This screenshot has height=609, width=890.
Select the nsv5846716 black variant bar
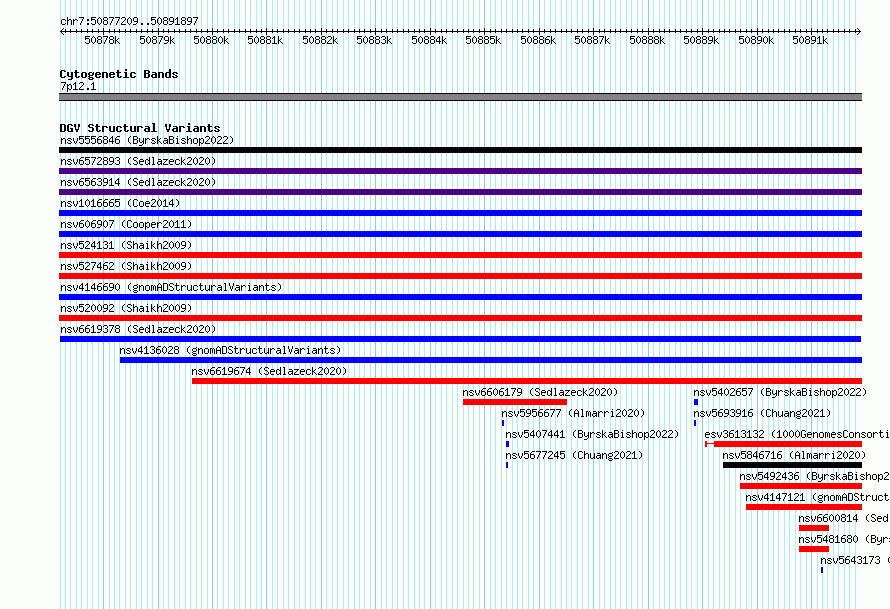792,465
